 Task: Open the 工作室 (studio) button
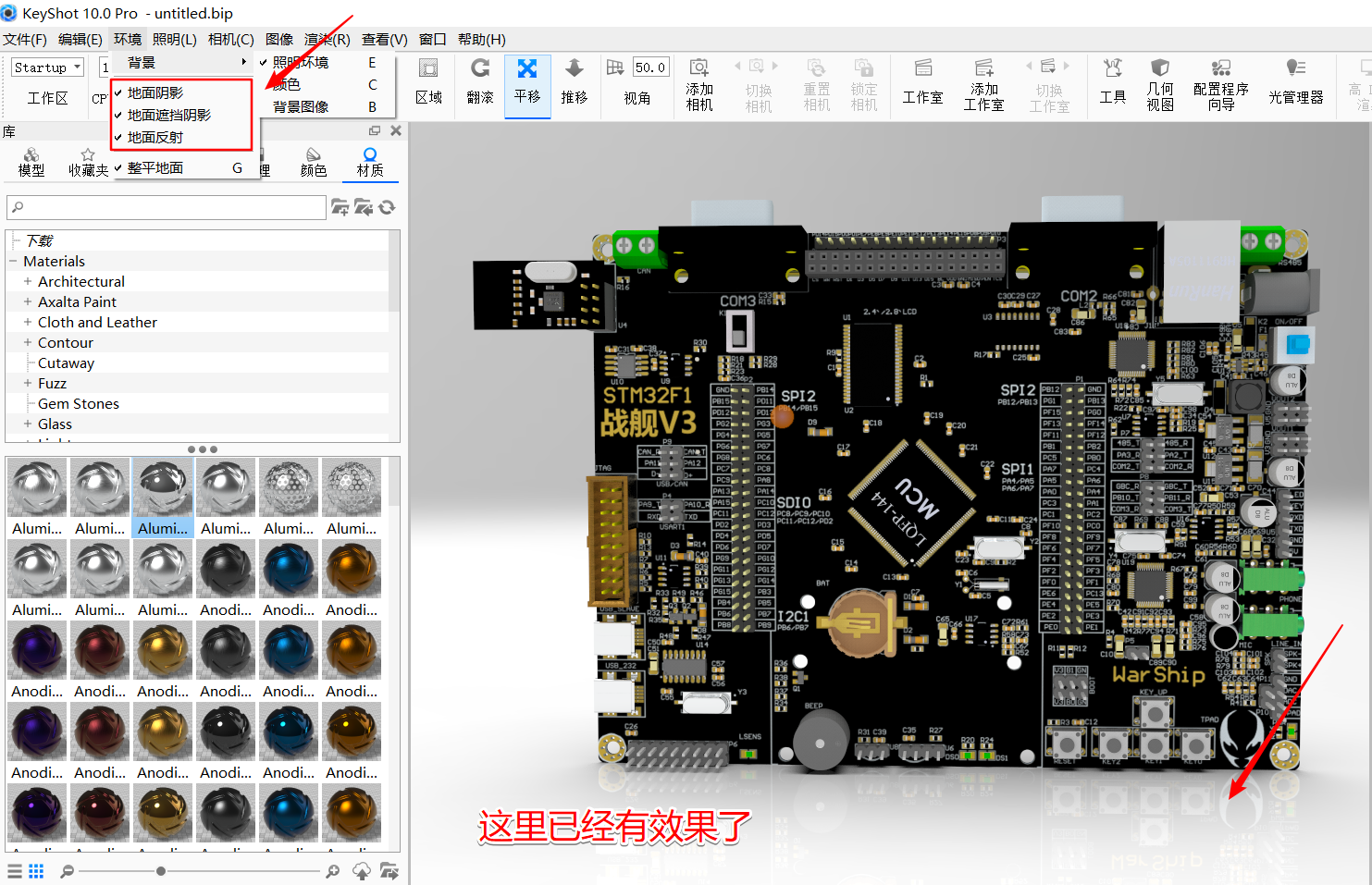click(922, 81)
